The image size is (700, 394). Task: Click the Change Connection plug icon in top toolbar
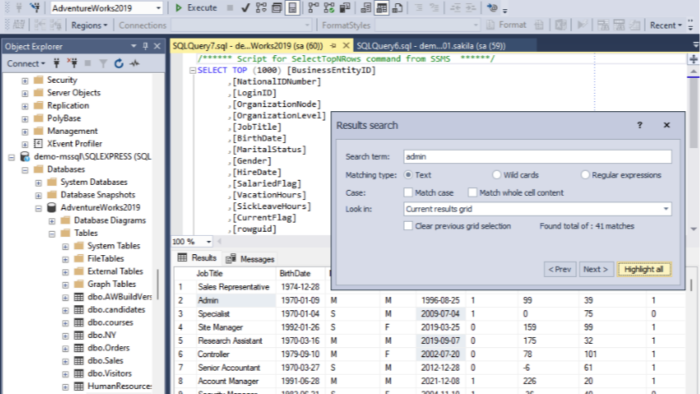[x=35, y=8]
